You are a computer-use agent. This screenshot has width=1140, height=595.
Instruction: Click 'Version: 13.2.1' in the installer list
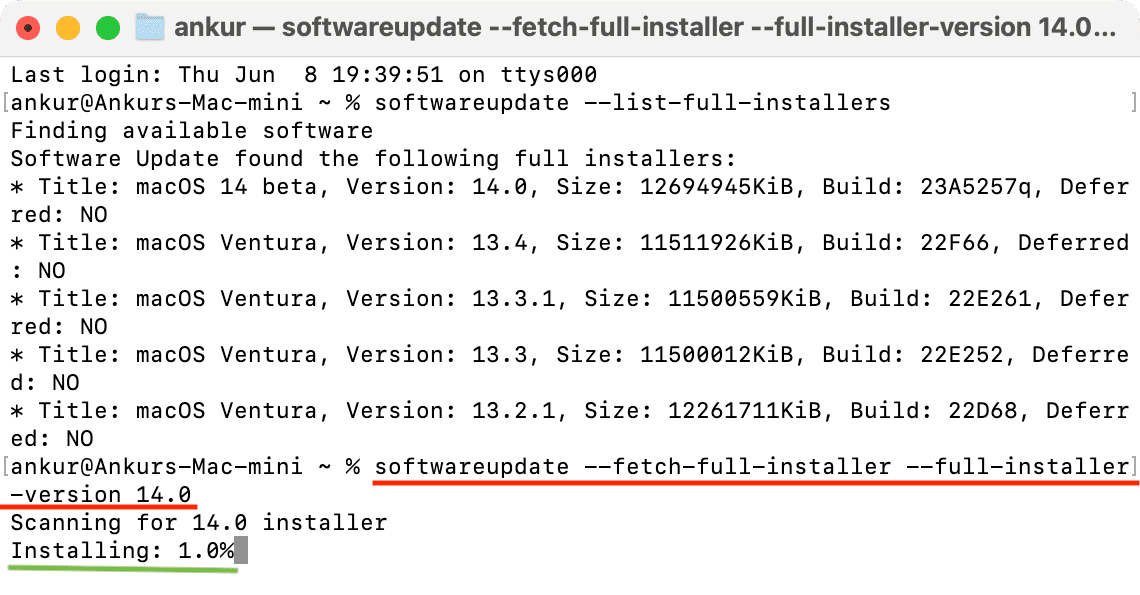click(451, 411)
